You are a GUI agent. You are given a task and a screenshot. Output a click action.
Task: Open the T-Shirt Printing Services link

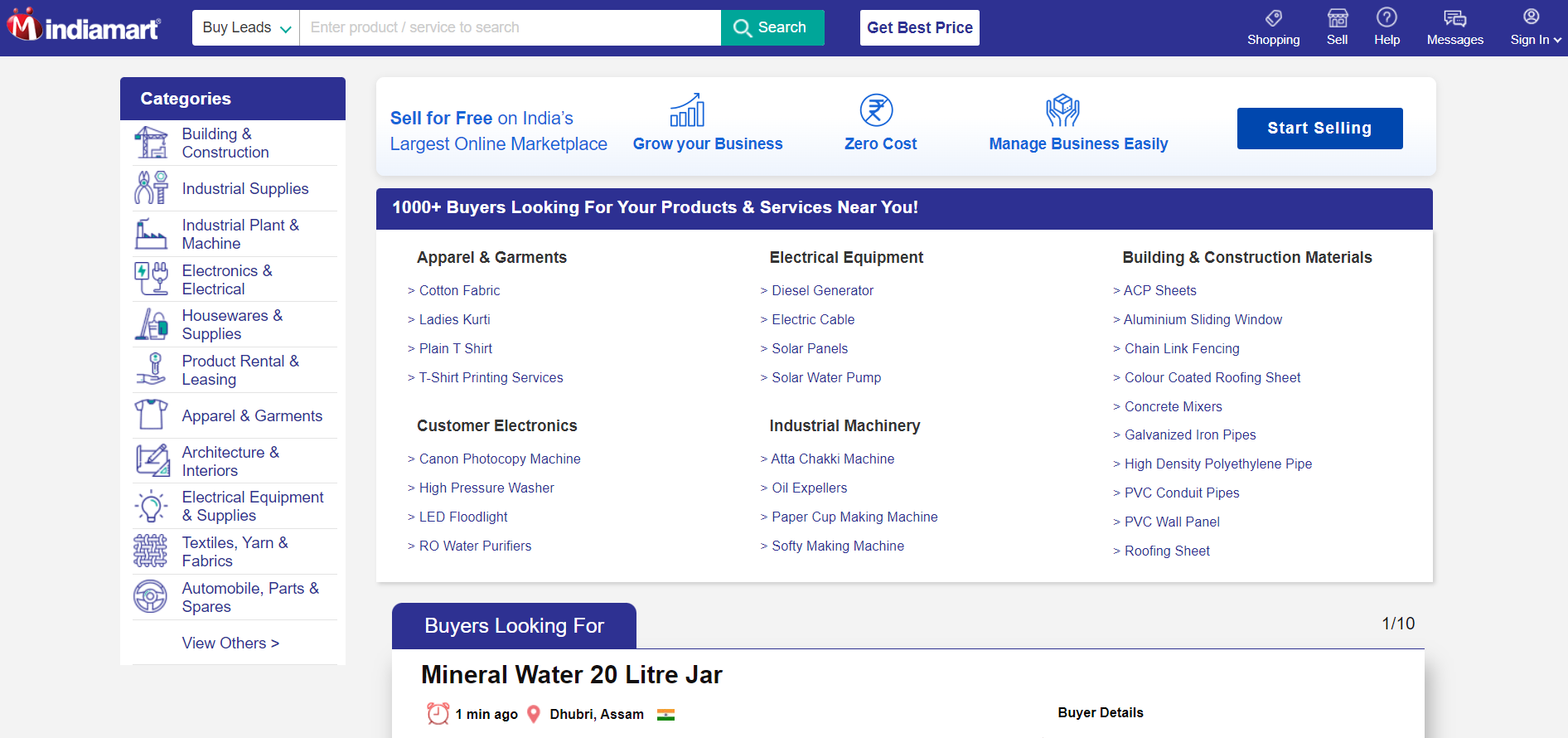pyautogui.click(x=491, y=377)
